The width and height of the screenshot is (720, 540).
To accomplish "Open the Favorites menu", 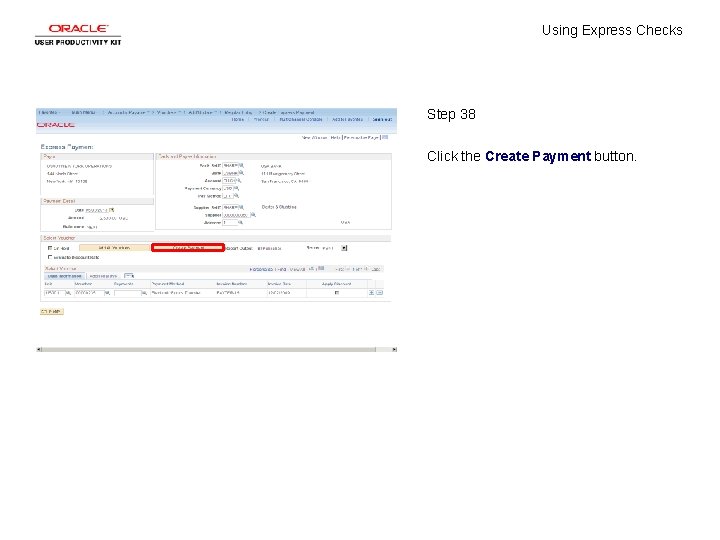I will (49, 112).
